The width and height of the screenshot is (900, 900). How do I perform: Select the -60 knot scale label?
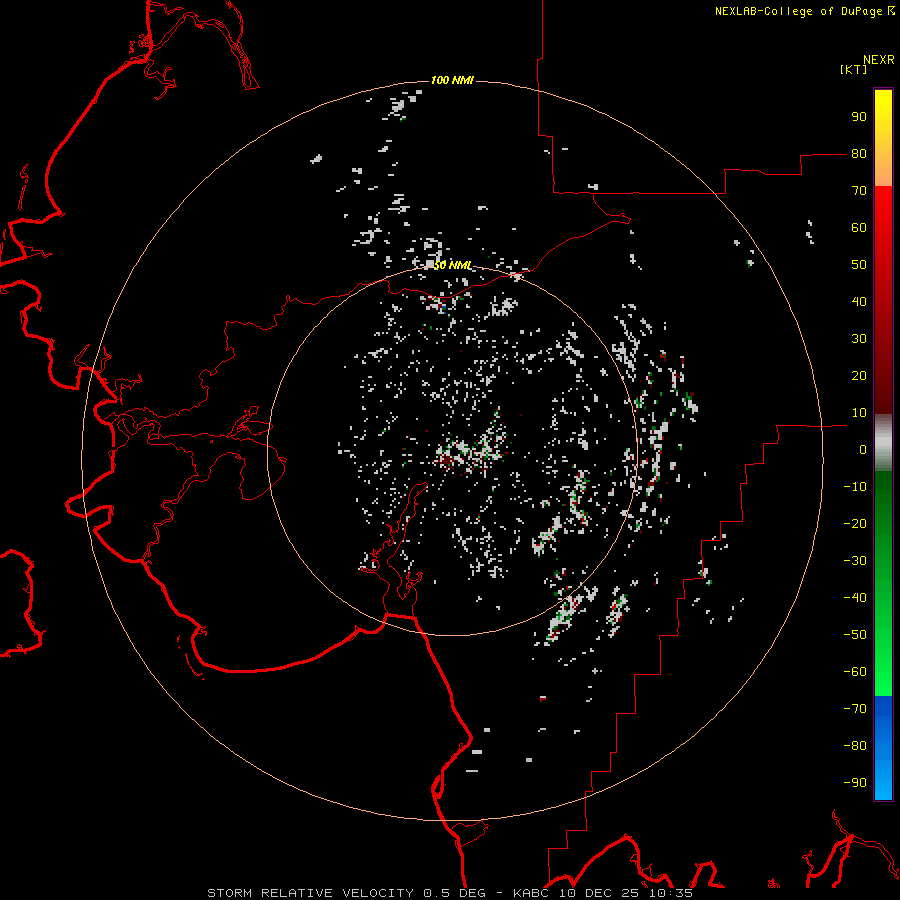855,672
